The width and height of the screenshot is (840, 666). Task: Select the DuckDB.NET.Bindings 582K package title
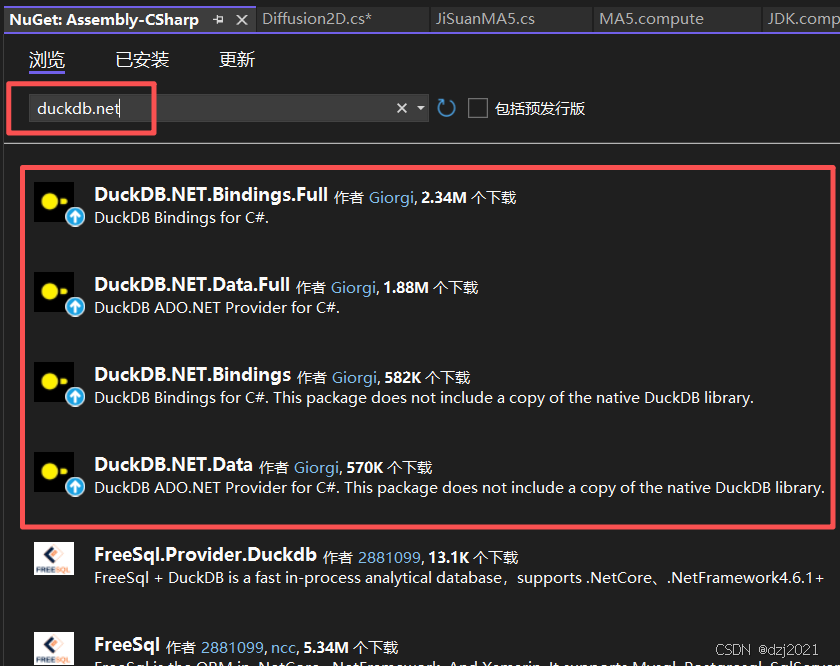[x=192, y=375]
